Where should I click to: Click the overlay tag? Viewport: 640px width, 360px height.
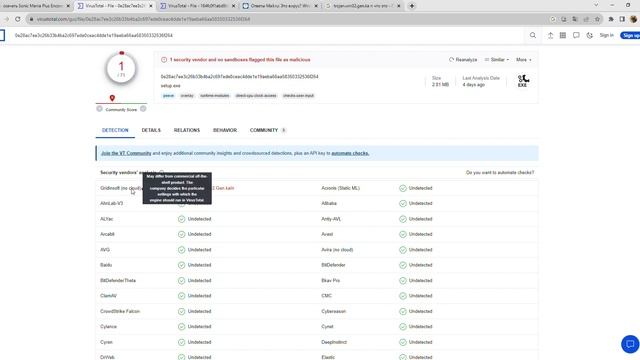(187, 96)
